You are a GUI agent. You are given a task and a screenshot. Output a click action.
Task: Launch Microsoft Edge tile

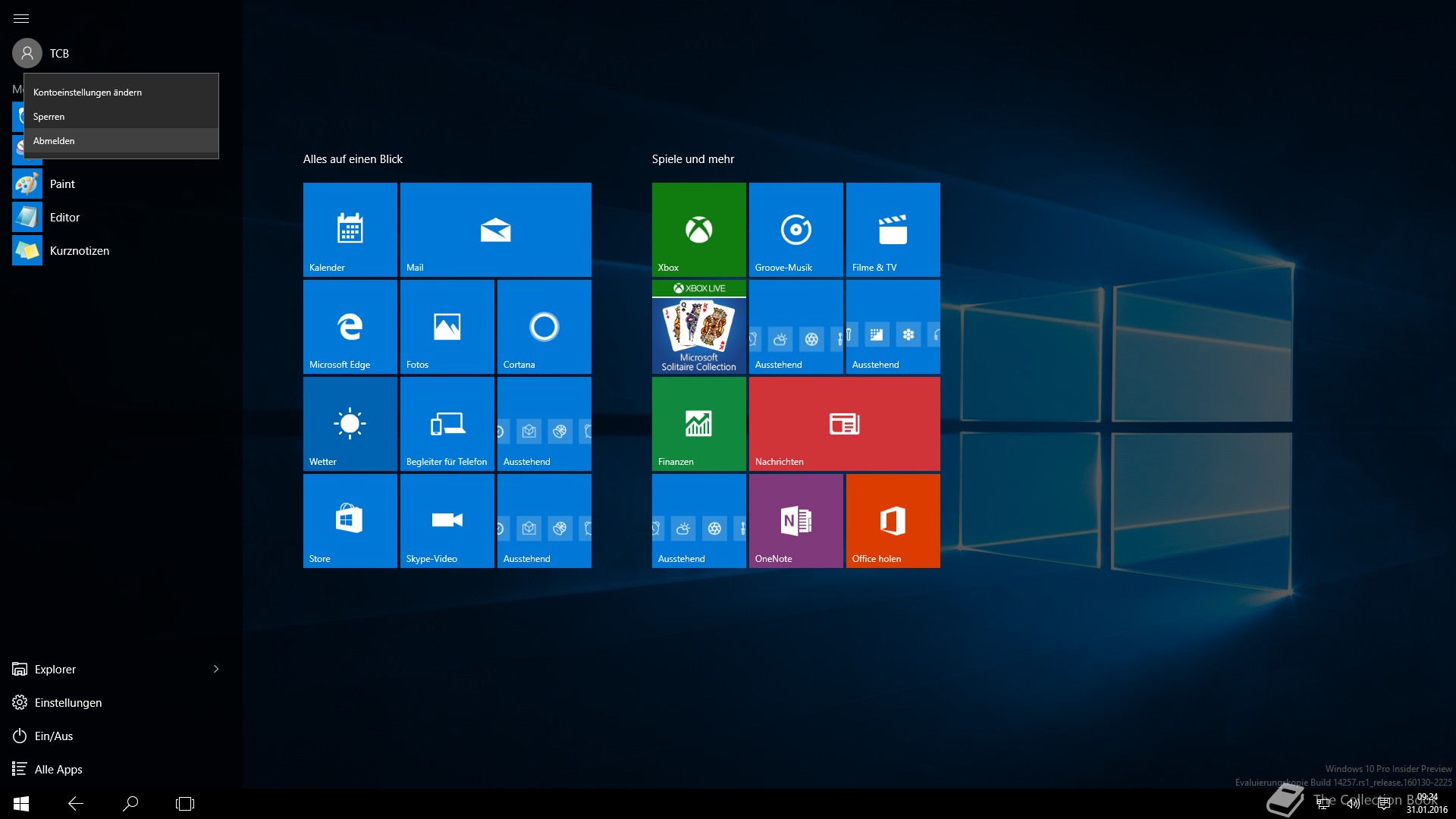pos(350,327)
